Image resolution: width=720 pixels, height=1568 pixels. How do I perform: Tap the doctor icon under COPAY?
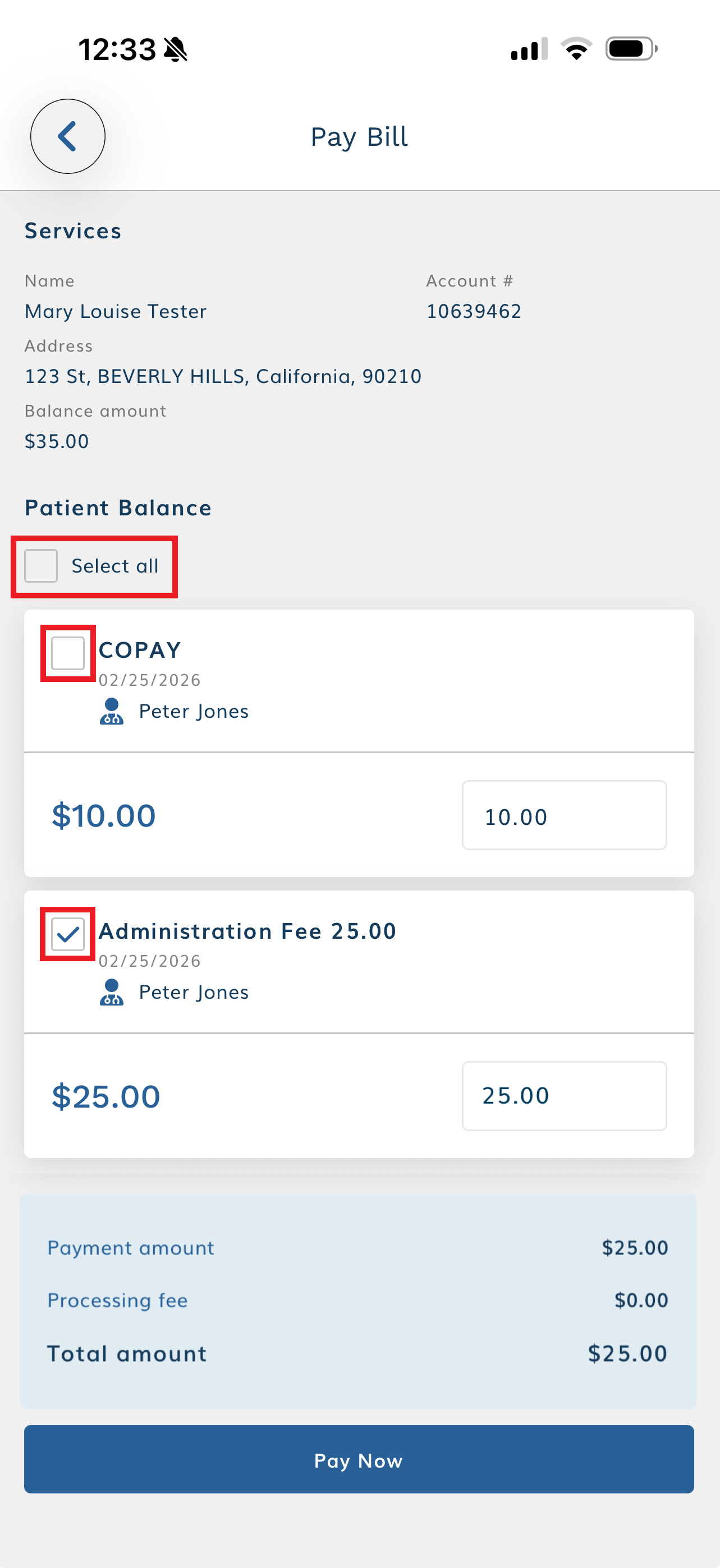(112, 711)
